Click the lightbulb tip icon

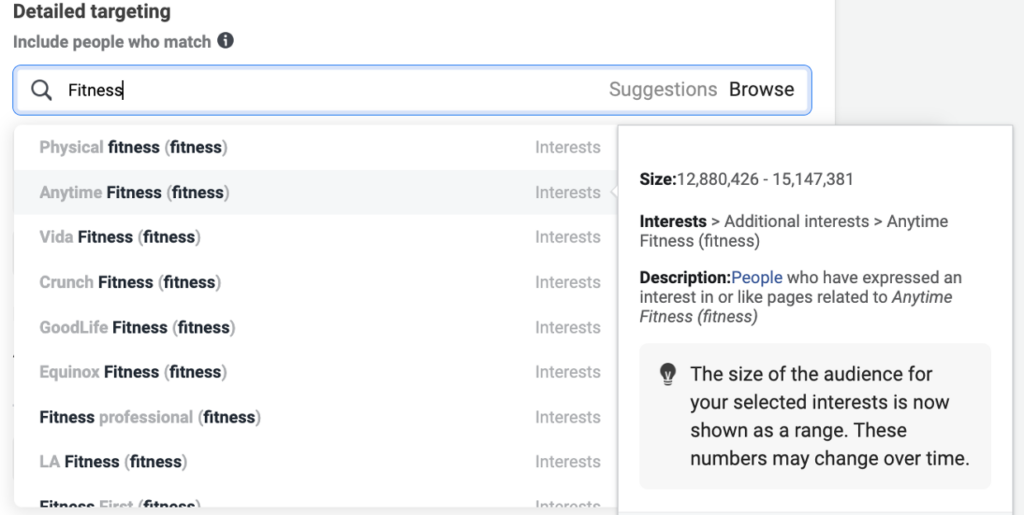click(667, 375)
